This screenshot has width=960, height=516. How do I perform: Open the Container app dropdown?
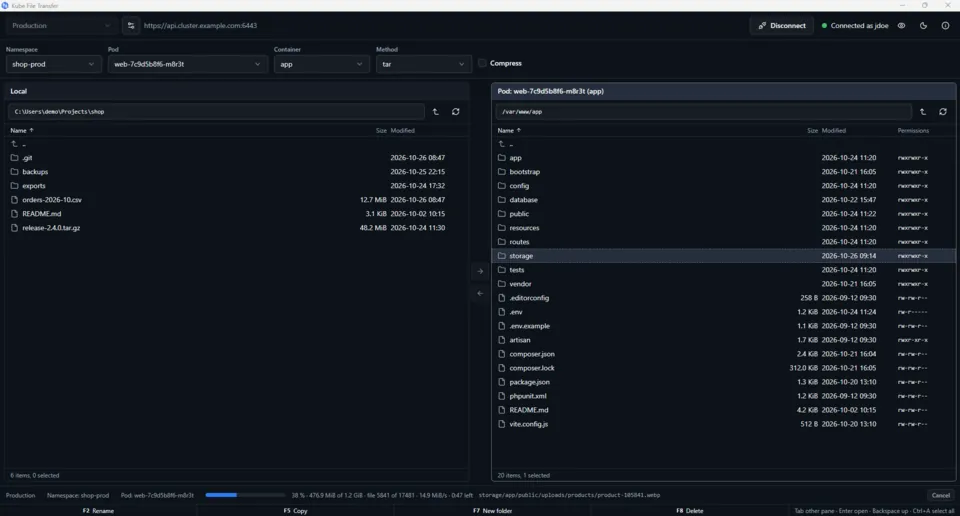(321, 64)
